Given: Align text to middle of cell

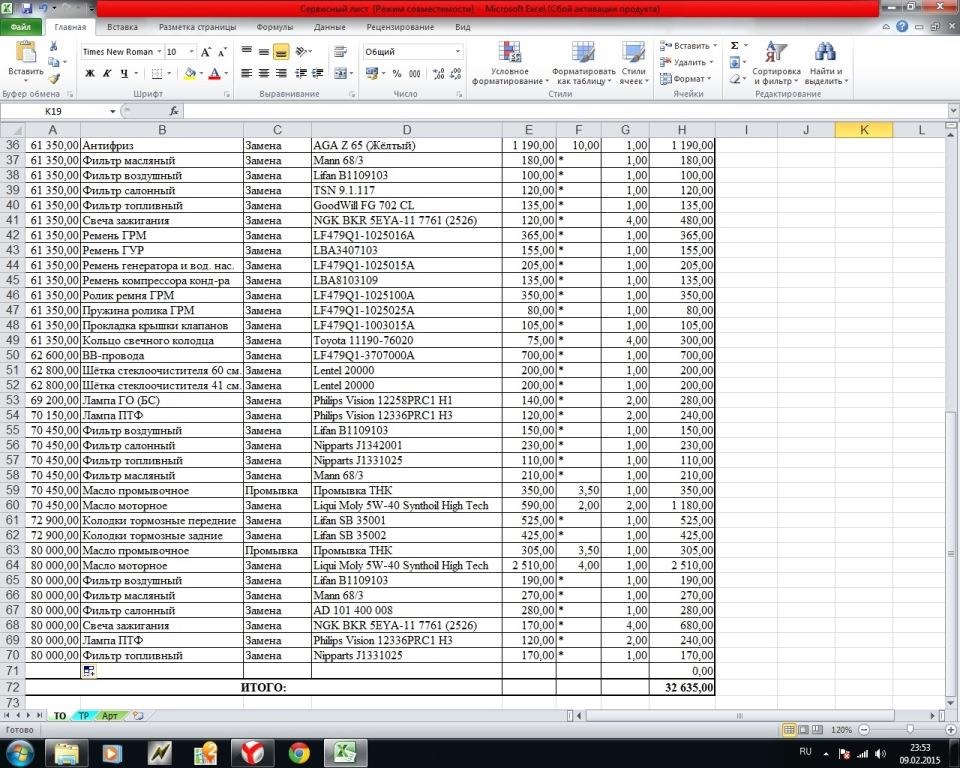Looking at the screenshot, I should (264, 51).
